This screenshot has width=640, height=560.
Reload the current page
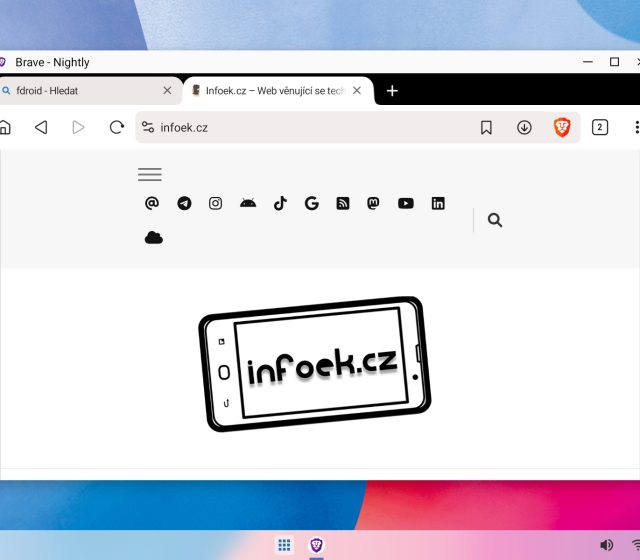[117, 127]
